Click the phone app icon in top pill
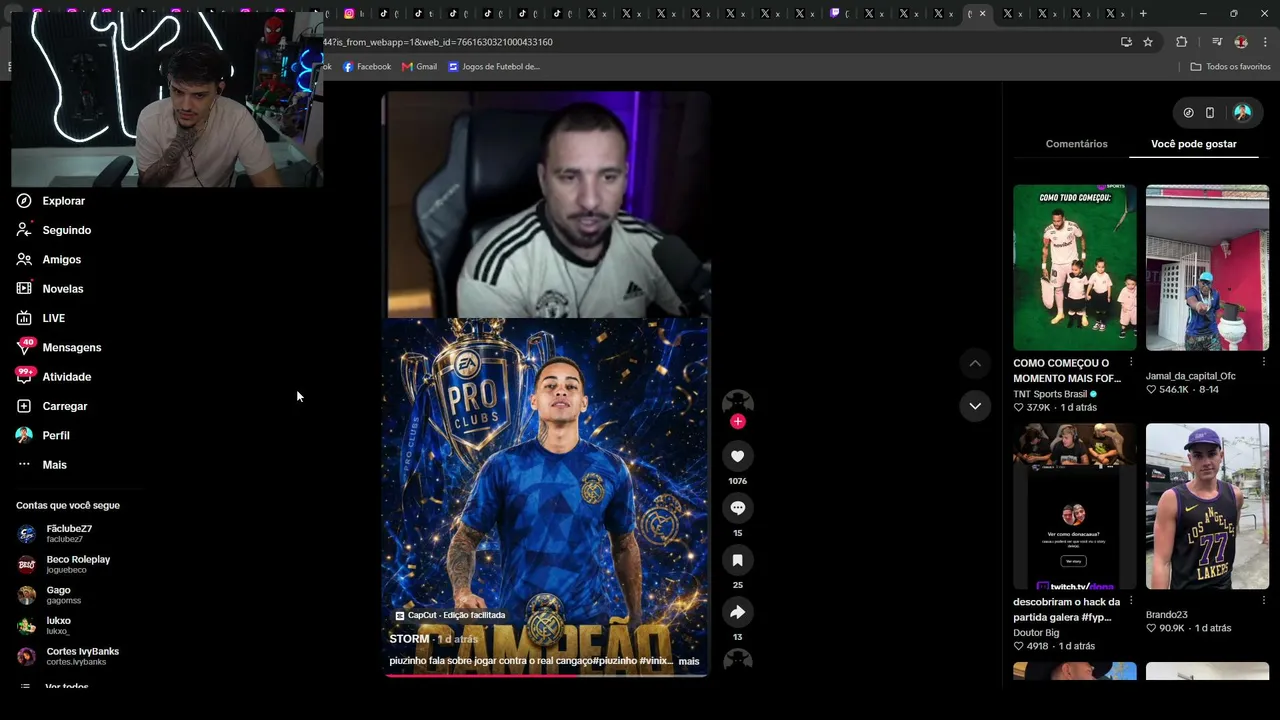This screenshot has width=1280, height=720. click(1210, 113)
